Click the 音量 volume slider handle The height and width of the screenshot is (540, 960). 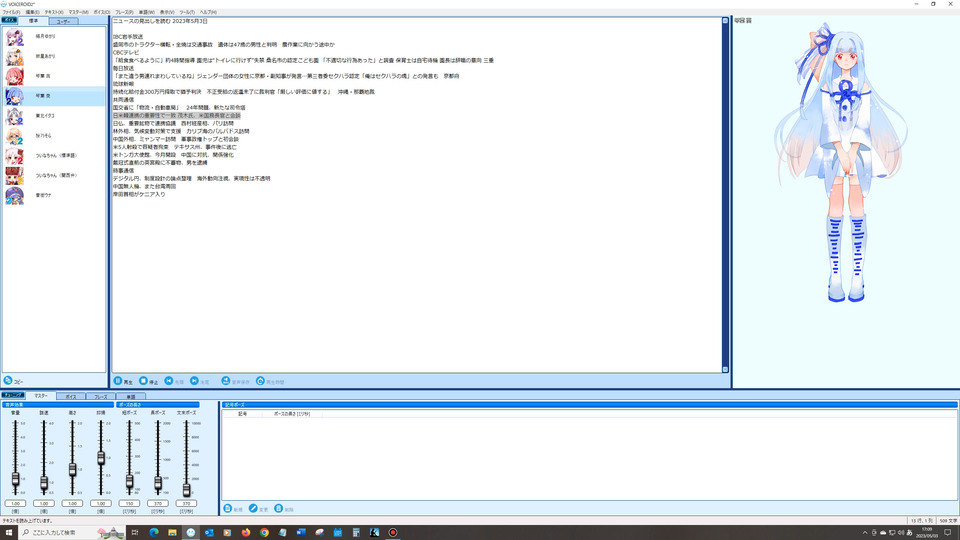pyautogui.click(x=15, y=479)
